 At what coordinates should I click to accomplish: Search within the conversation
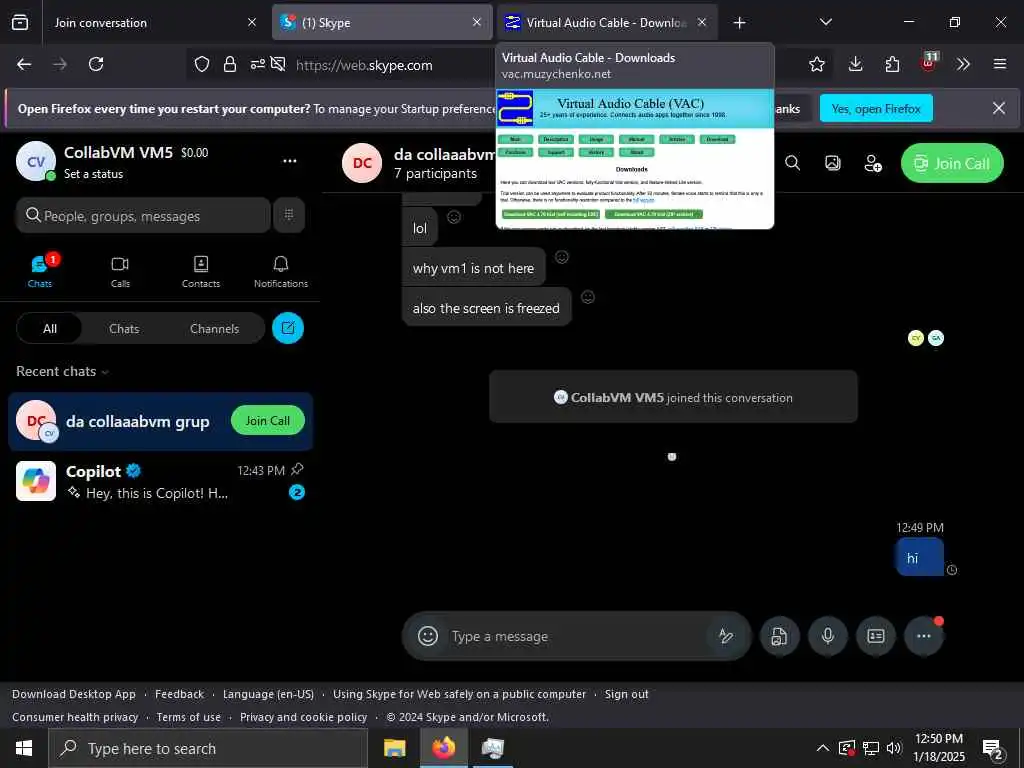(792, 163)
